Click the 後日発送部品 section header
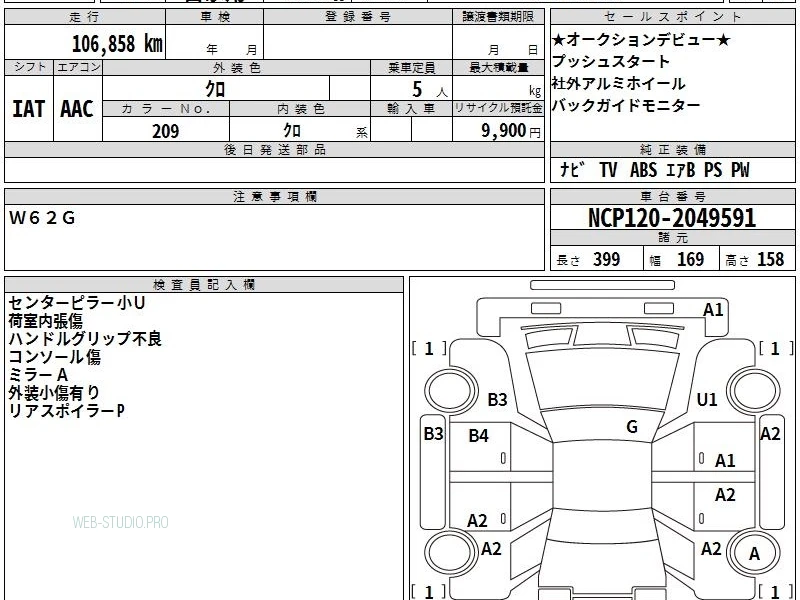 274,149
